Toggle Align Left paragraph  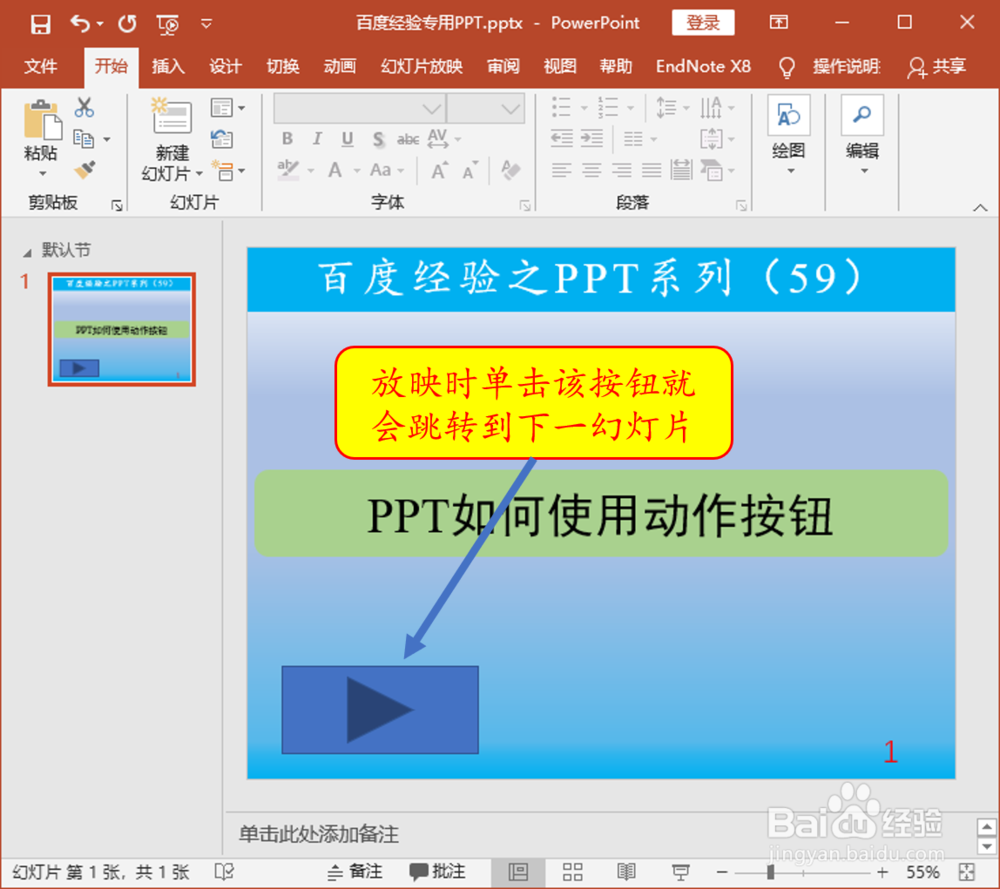point(561,170)
